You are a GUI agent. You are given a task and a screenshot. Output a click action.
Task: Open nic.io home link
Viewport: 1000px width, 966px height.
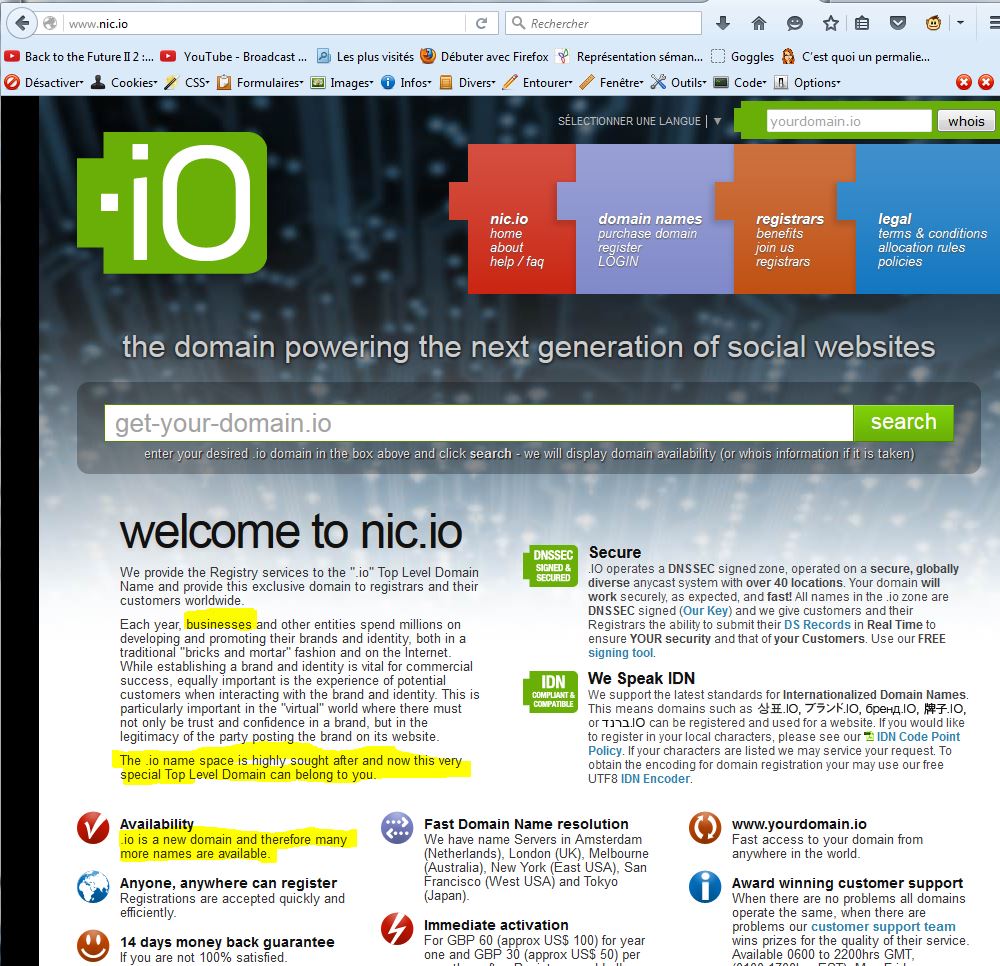pos(506,233)
